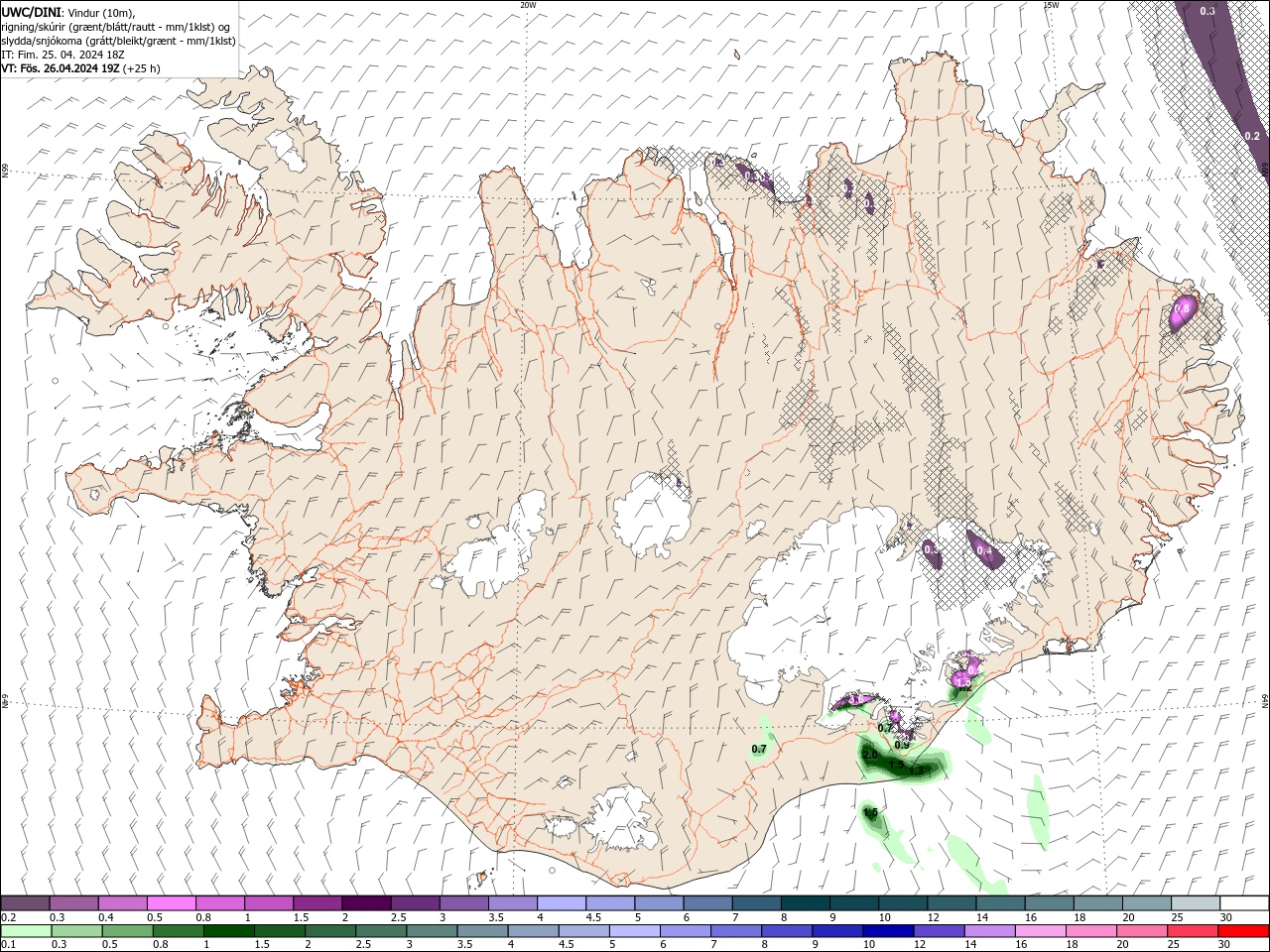The height and width of the screenshot is (952, 1270).
Task: Click the upper-row legend swatch starting at 0.8
Action: click(x=220, y=902)
